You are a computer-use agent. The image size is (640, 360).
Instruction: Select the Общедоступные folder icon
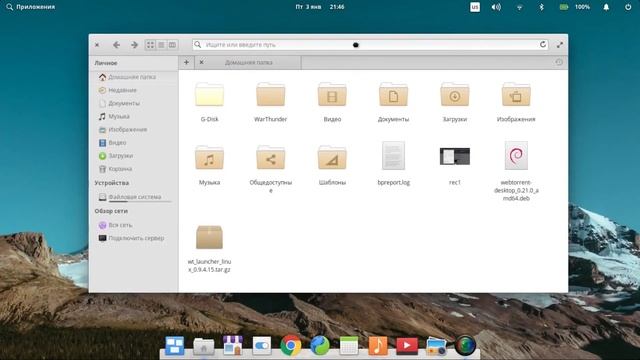271,158
